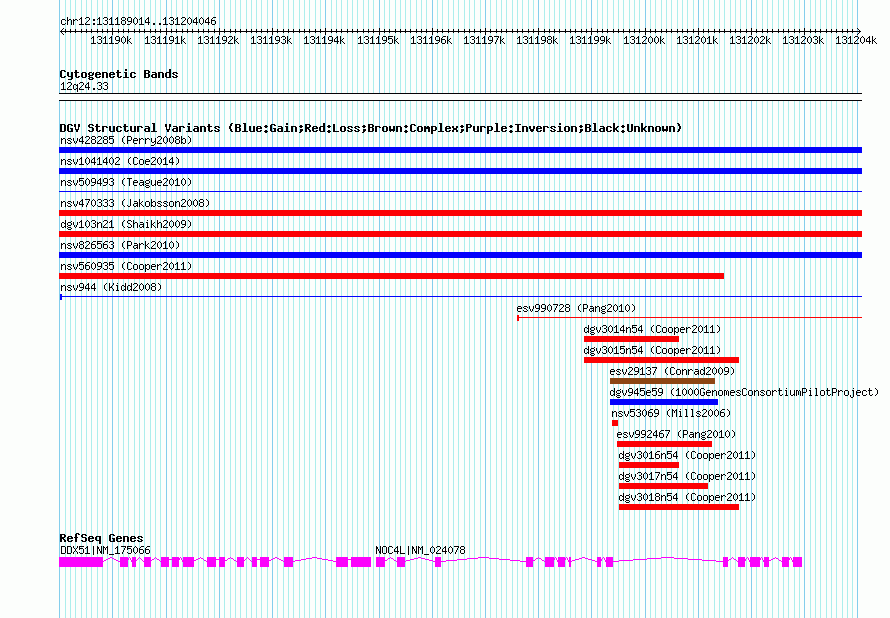Click the nsv509493 (Teague2010) label

126,182
